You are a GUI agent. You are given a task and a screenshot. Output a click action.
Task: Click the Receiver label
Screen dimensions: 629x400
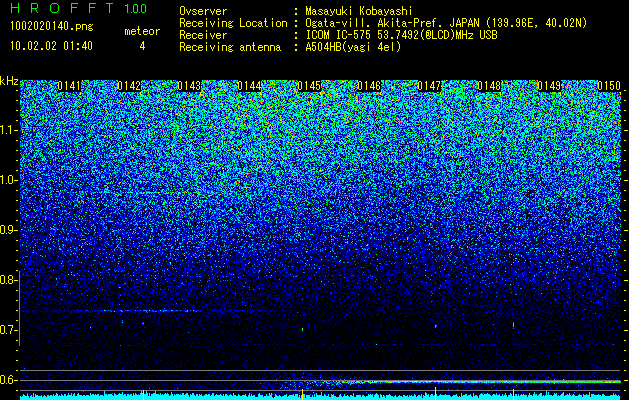(203, 35)
